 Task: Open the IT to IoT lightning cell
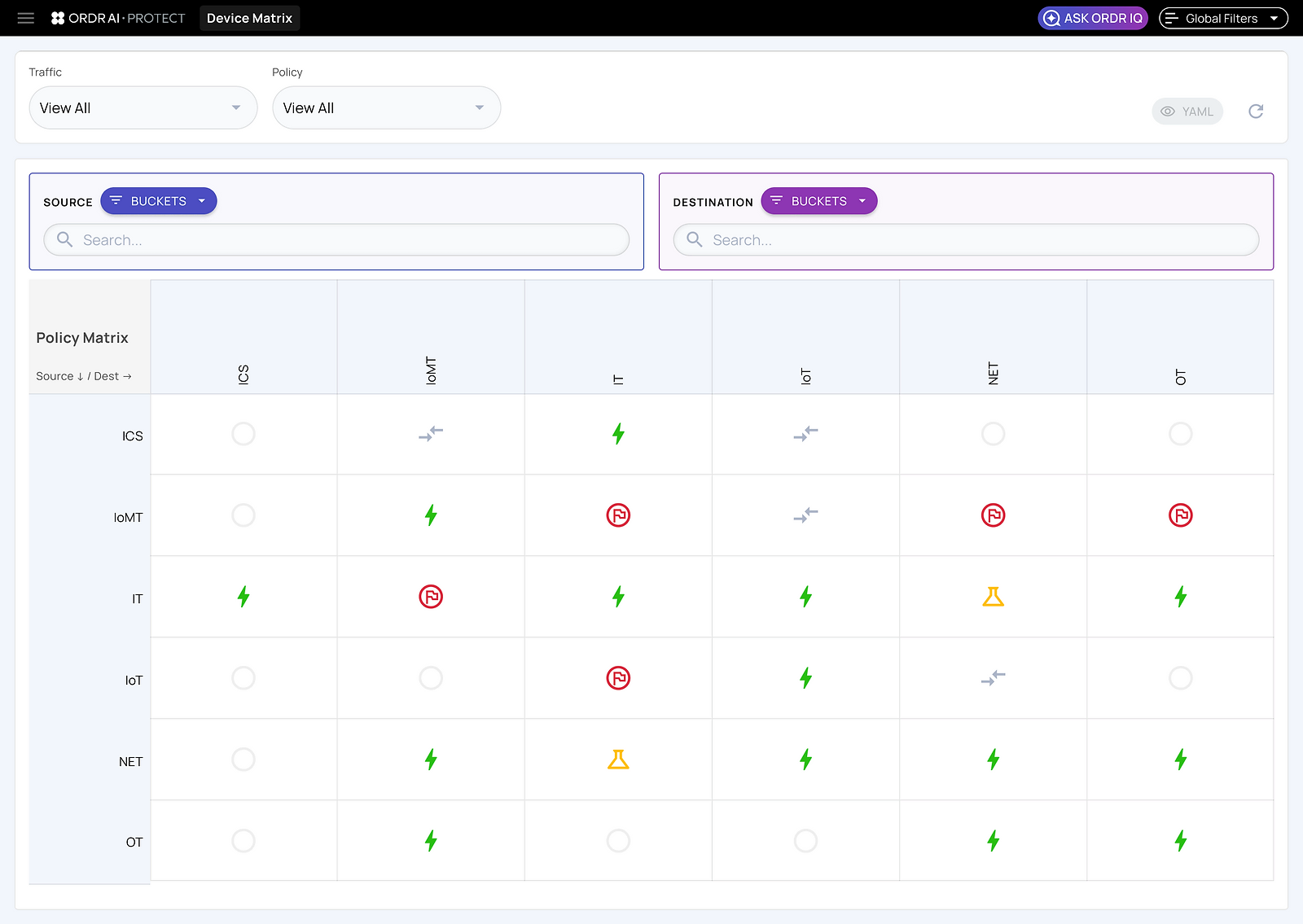[806, 597]
